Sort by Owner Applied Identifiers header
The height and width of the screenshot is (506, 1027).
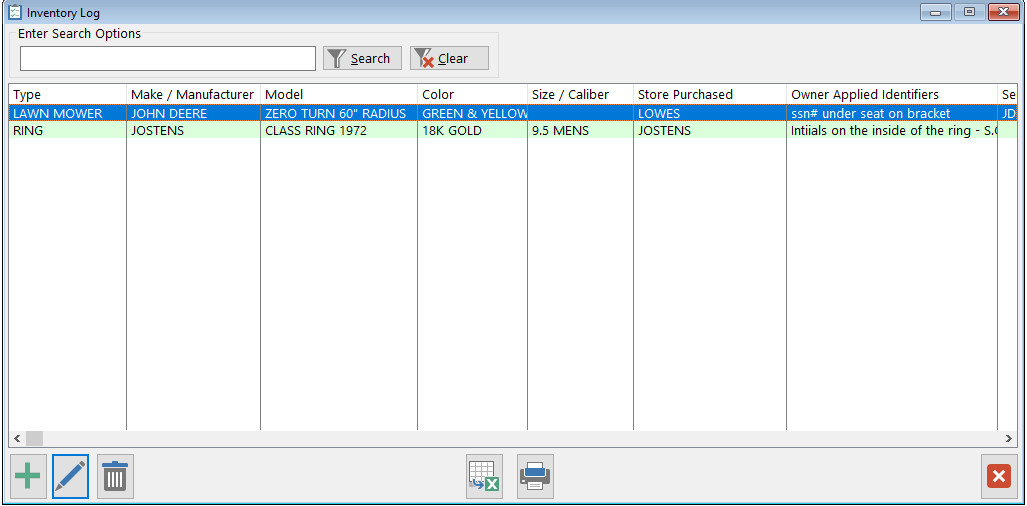[x=892, y=95]
